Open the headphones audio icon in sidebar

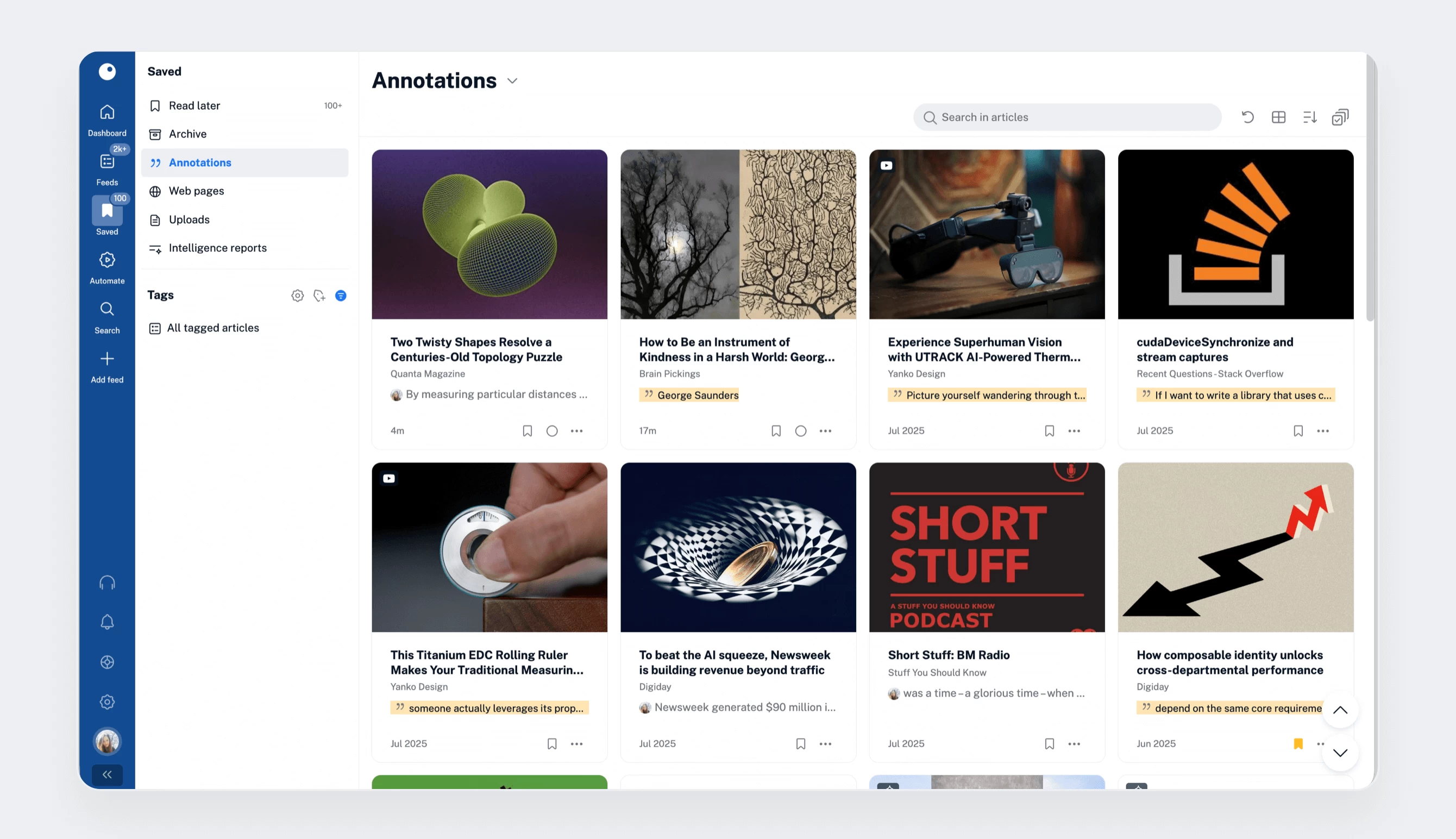[x=106, y=583]
